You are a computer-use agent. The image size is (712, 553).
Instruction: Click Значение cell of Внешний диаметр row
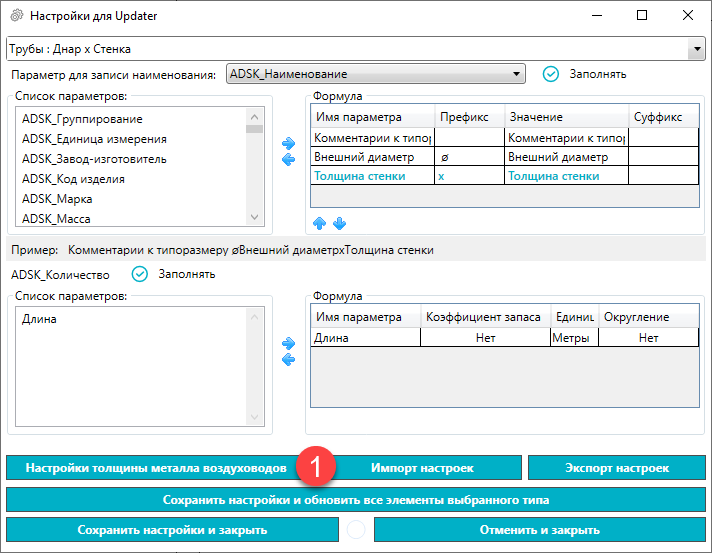[x=566, y=157]
